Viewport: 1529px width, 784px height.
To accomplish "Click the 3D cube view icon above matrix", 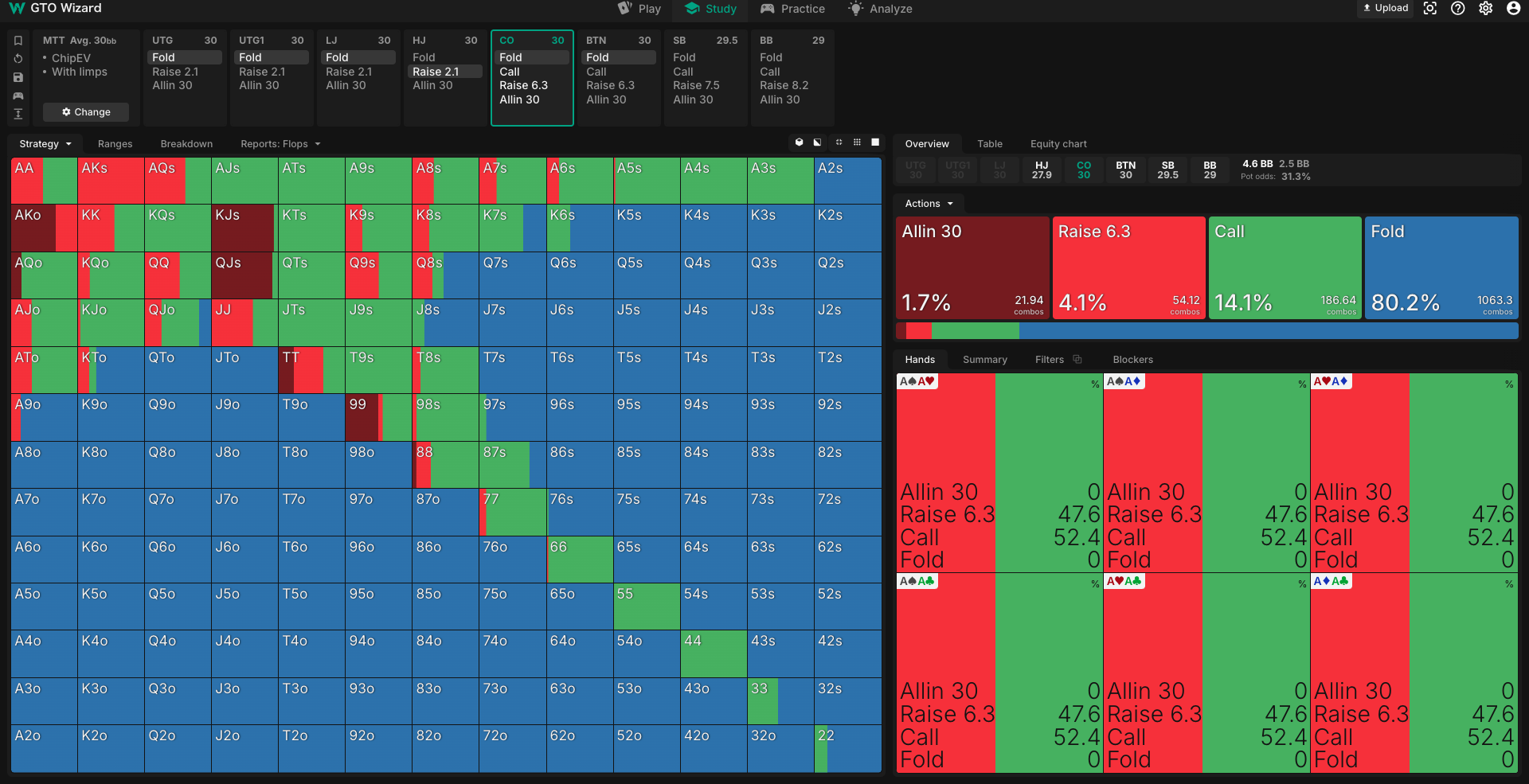I will (x=799, y=142).
